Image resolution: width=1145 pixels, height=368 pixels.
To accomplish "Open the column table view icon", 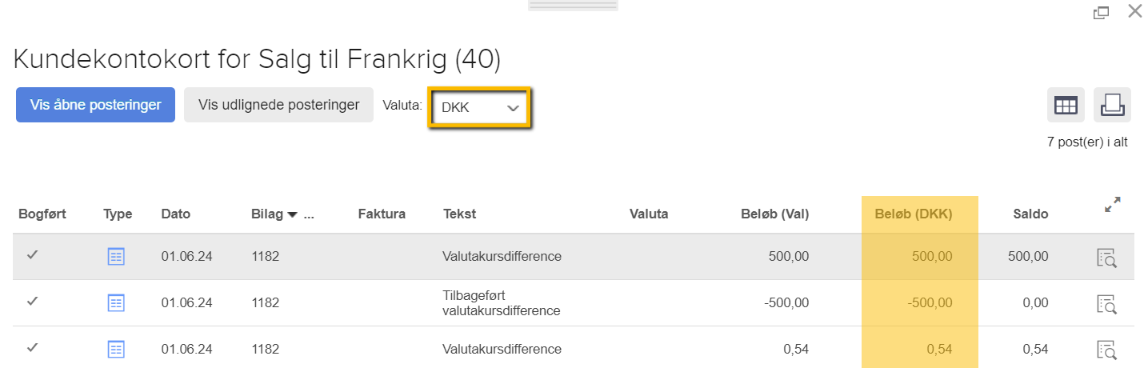I will 1065,105.
